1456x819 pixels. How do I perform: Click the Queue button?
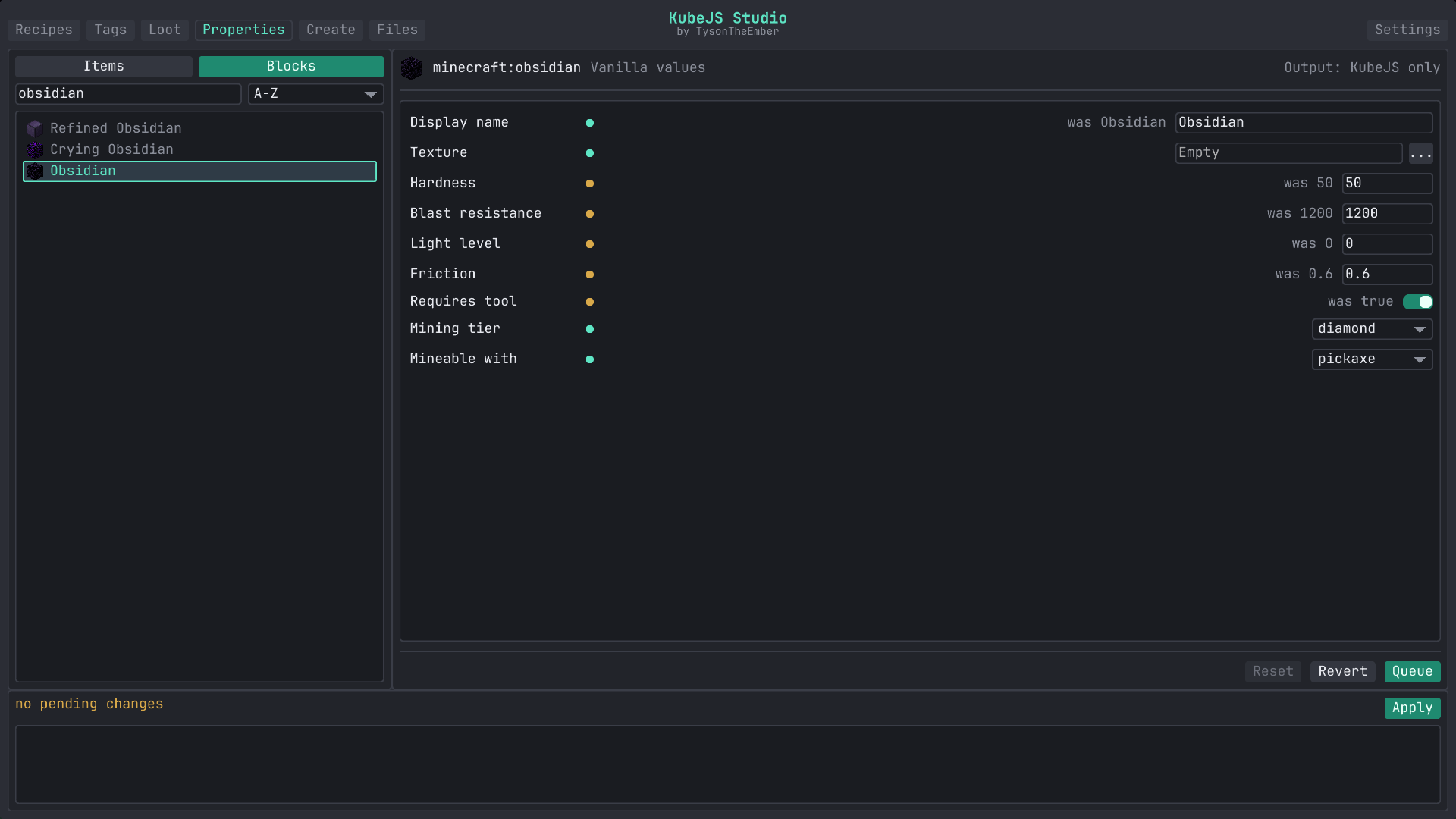(x=1413, y=672)
